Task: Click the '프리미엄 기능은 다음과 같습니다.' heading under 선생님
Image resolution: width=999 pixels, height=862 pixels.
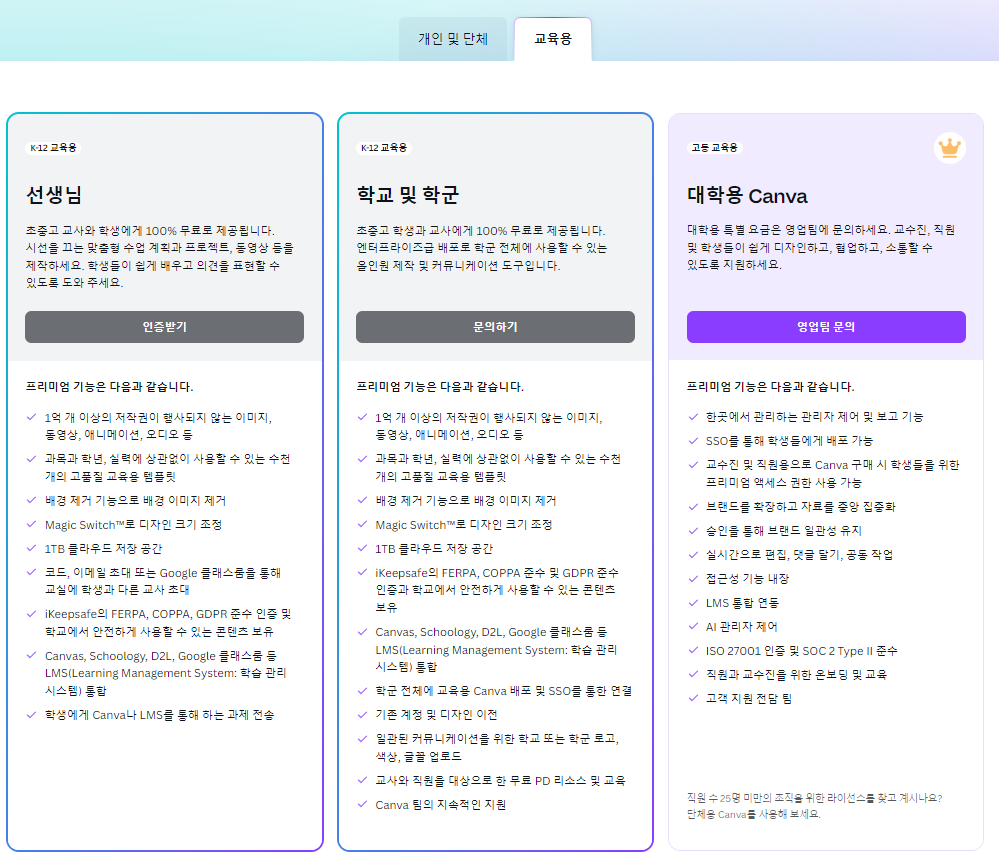Action: pyautogui.click(x=109, y=387)
